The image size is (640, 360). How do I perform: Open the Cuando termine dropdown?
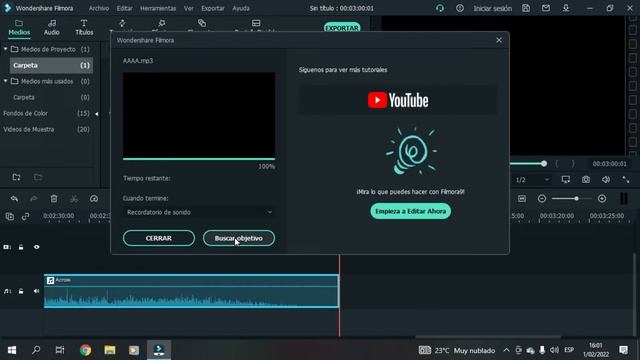[199, 212]
